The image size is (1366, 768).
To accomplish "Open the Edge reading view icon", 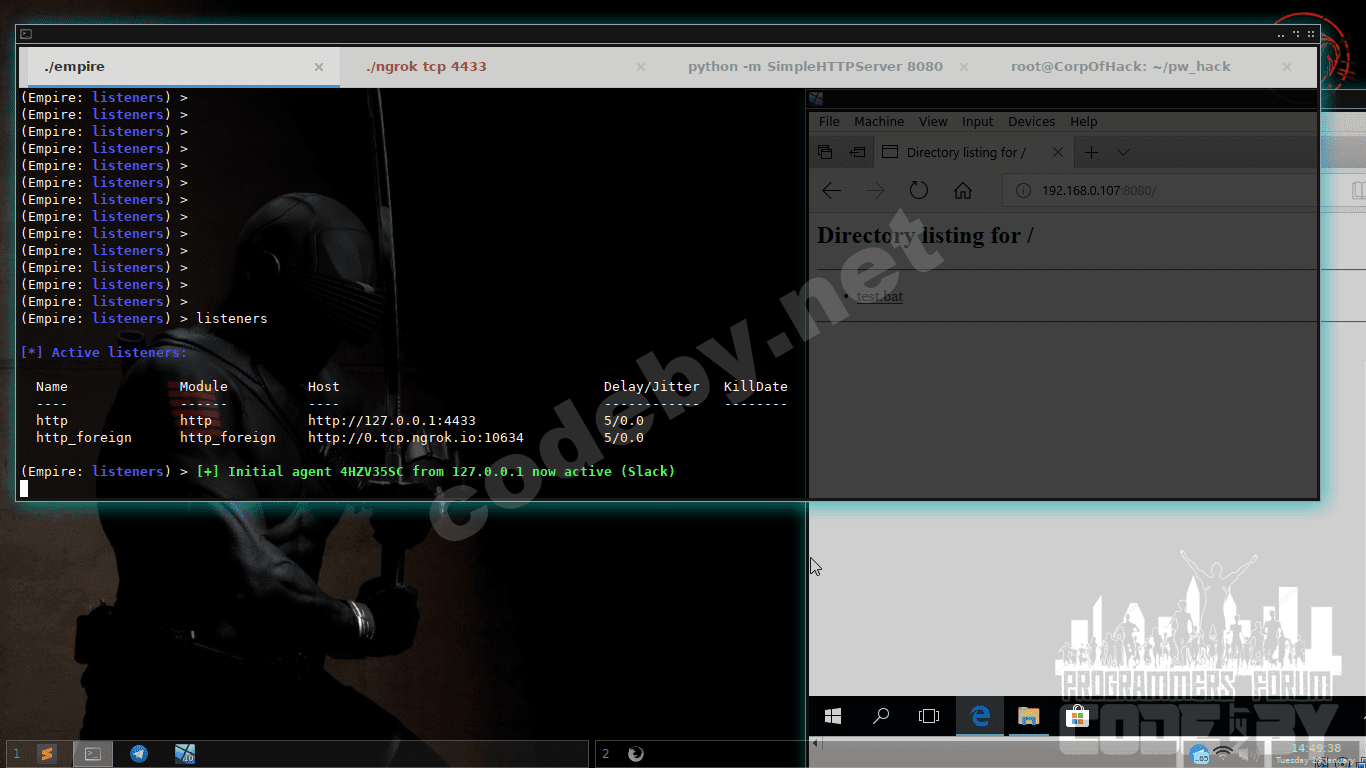I will (1358, 190).
